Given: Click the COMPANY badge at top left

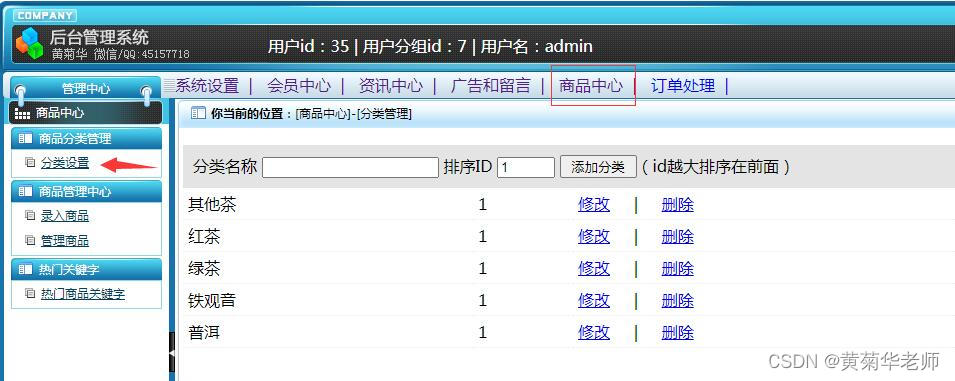Looking at the screenshot, I should (x=44, y=15).
